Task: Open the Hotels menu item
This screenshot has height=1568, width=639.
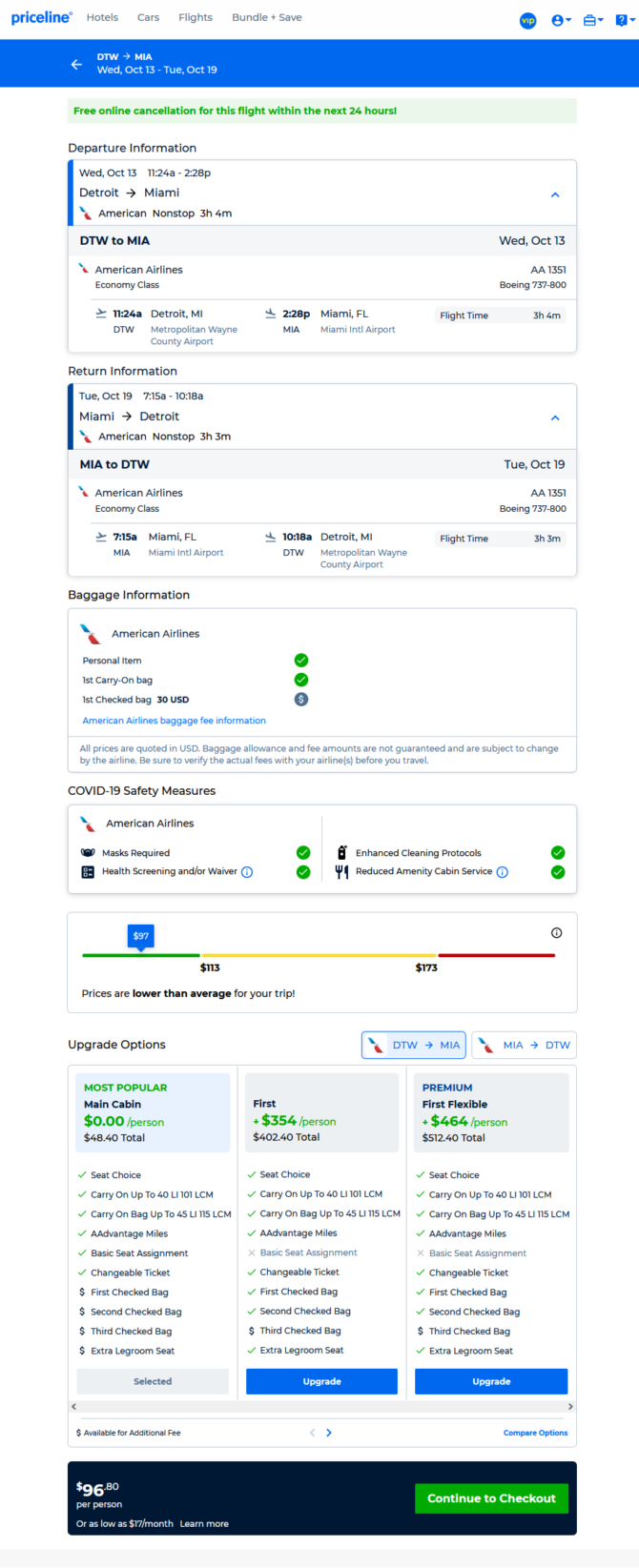Action: (102, 17)
